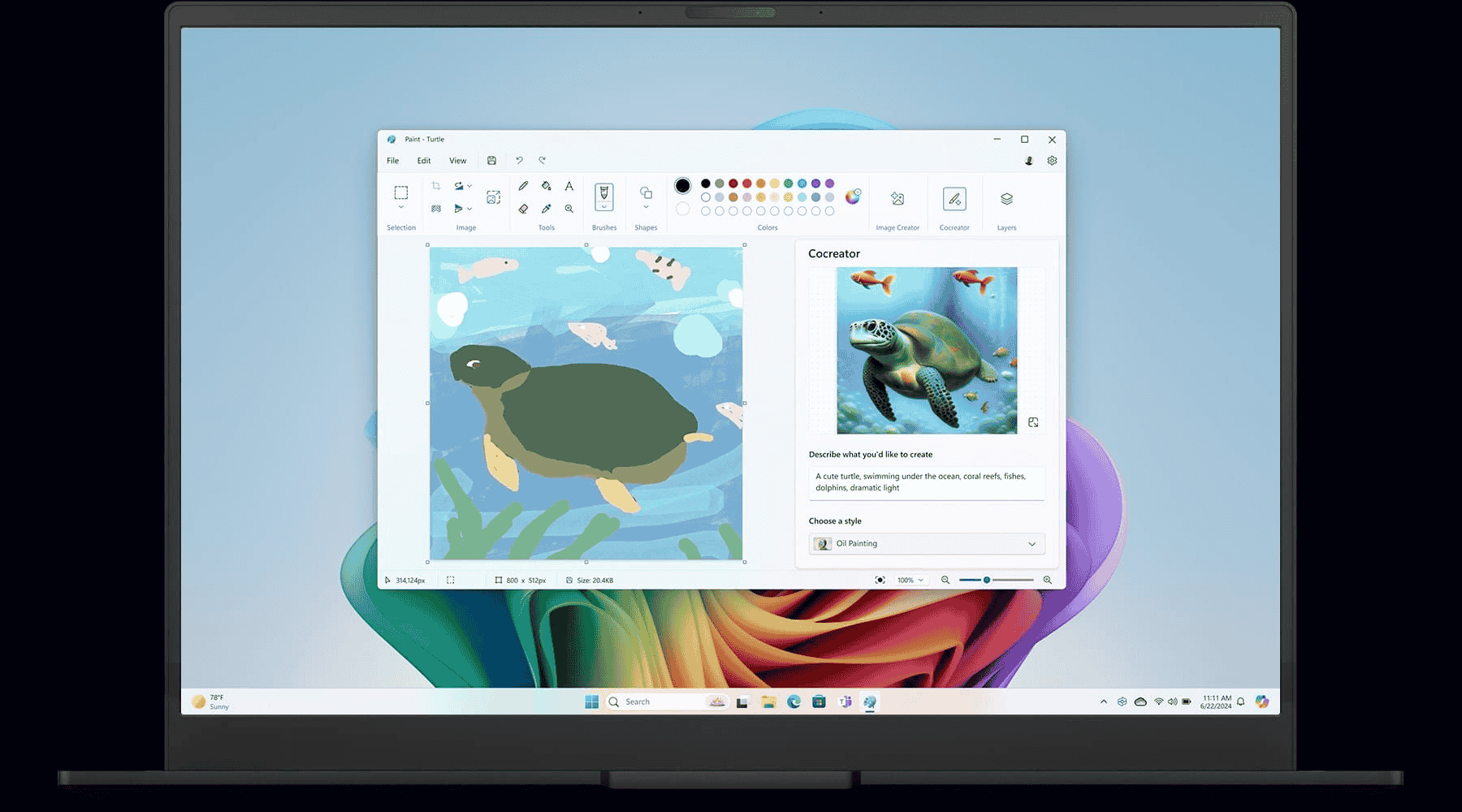Toggle the Cocreator panel button
Screen dimensions: 1462x812
pyautogui.click(x=954, y=199)
